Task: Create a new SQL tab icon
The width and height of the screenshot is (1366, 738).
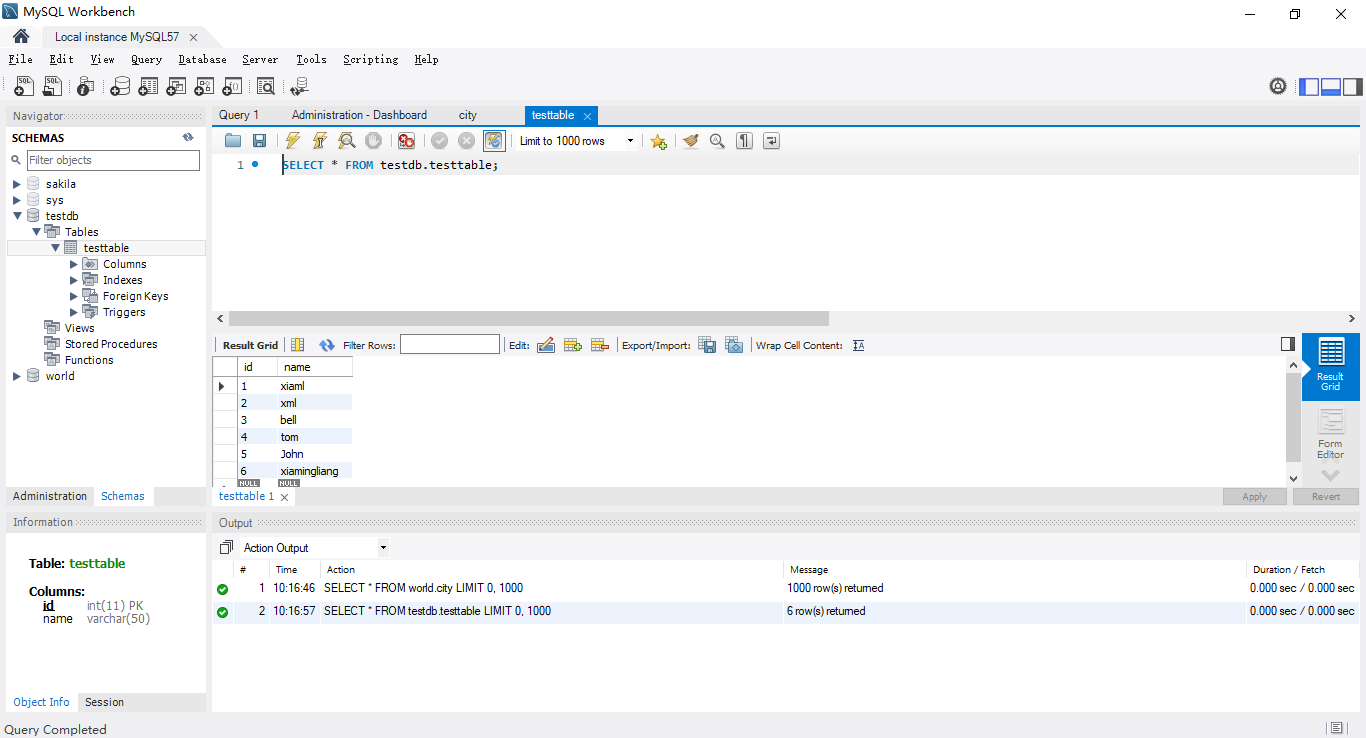Action: tap(23, 87)
